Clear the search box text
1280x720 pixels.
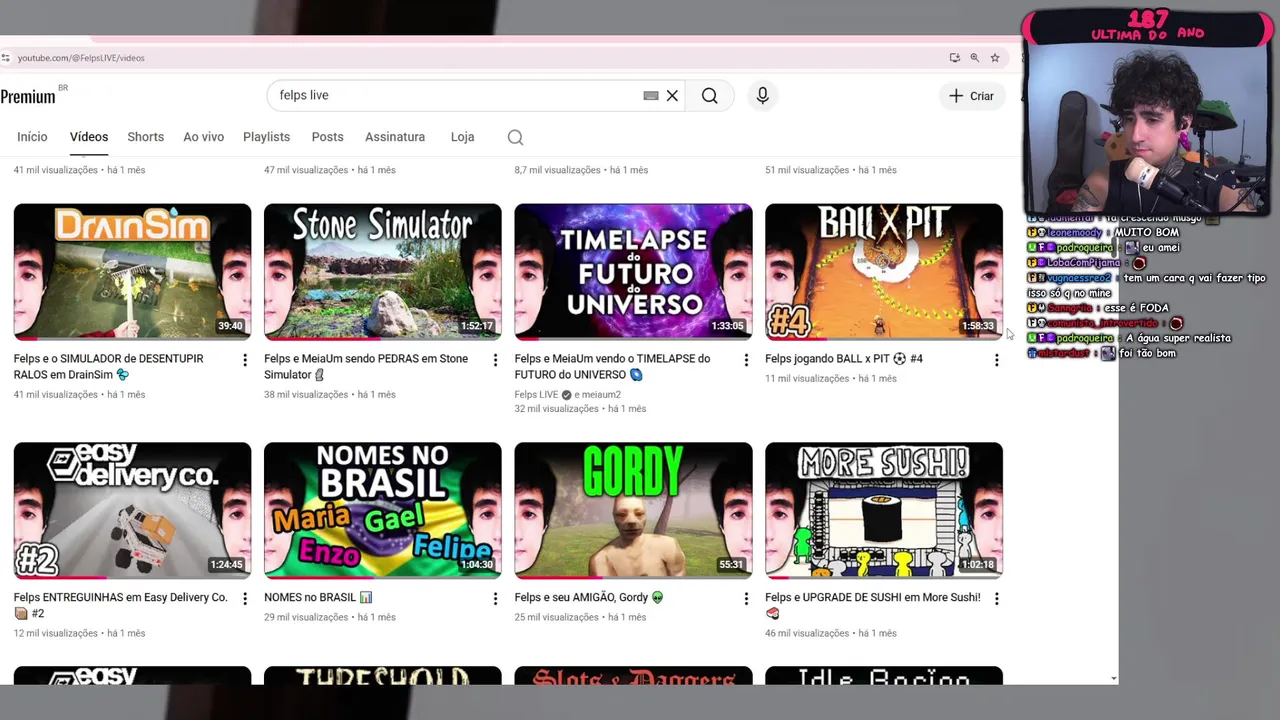pos(672,96)
